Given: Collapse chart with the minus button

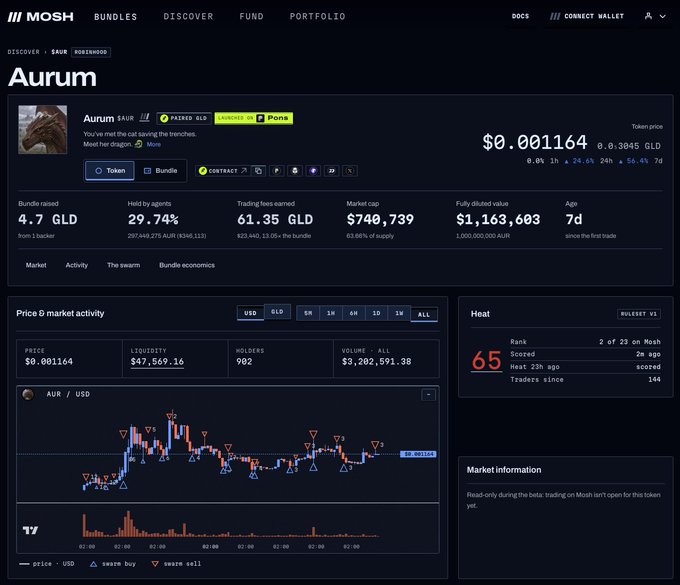Looking at the screenshot, I should click(x=428, y=395).
